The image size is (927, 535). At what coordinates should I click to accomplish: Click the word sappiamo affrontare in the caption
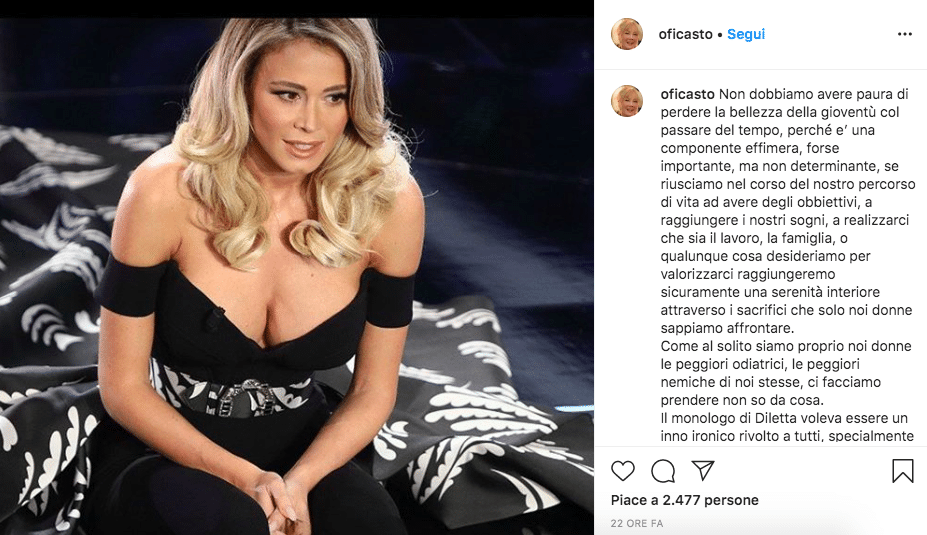[x=727, y=328]
